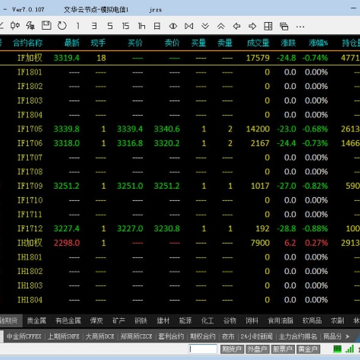Open the 贵金属 category tab
Viewport: 360px width, 360px height.
coord(36,321)
